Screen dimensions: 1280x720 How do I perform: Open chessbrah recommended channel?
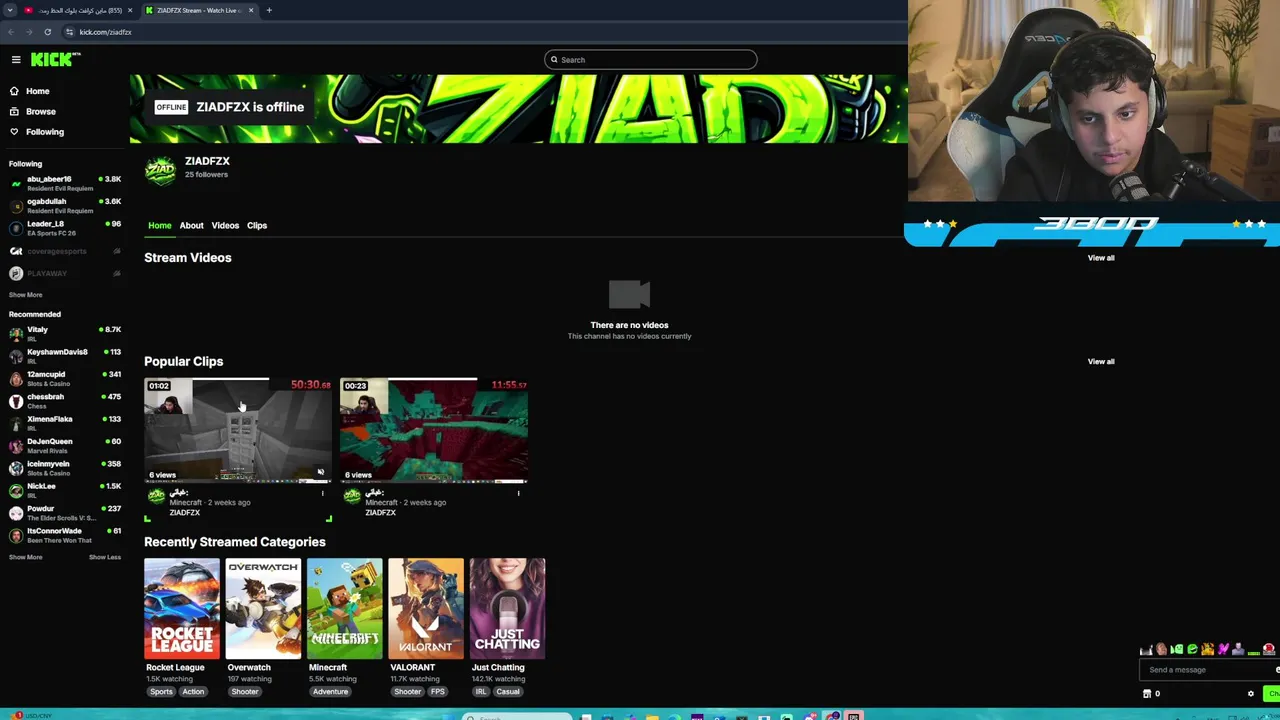[x=65, y=400]
